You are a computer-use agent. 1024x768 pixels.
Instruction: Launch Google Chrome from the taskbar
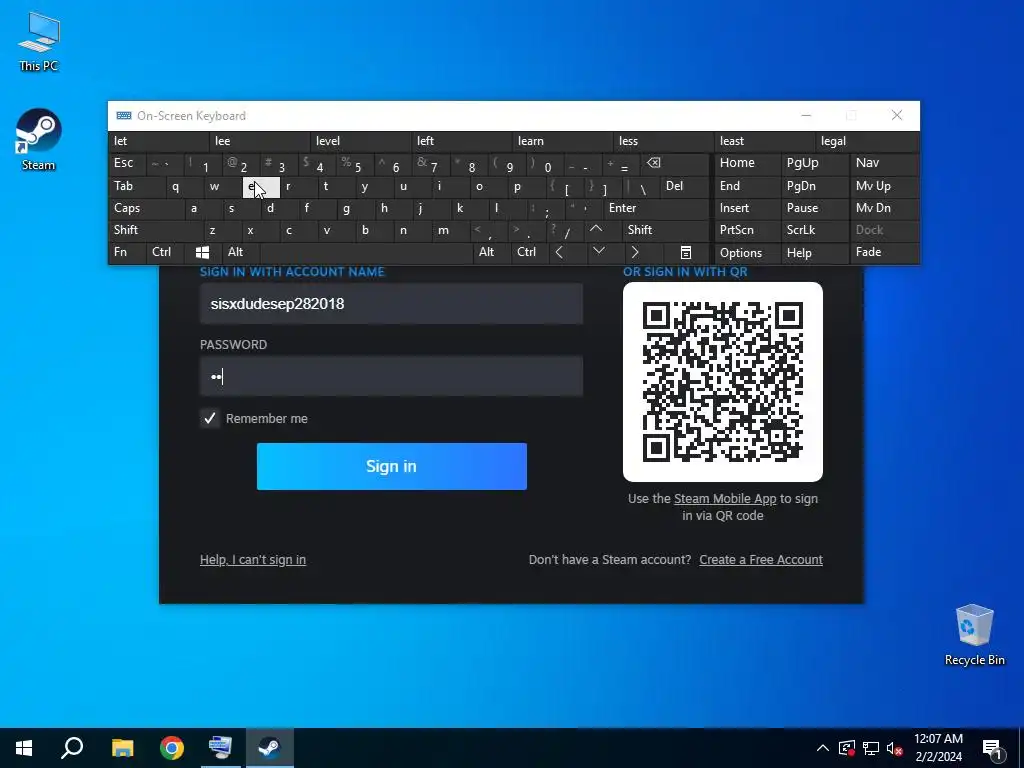coord(172,748)
